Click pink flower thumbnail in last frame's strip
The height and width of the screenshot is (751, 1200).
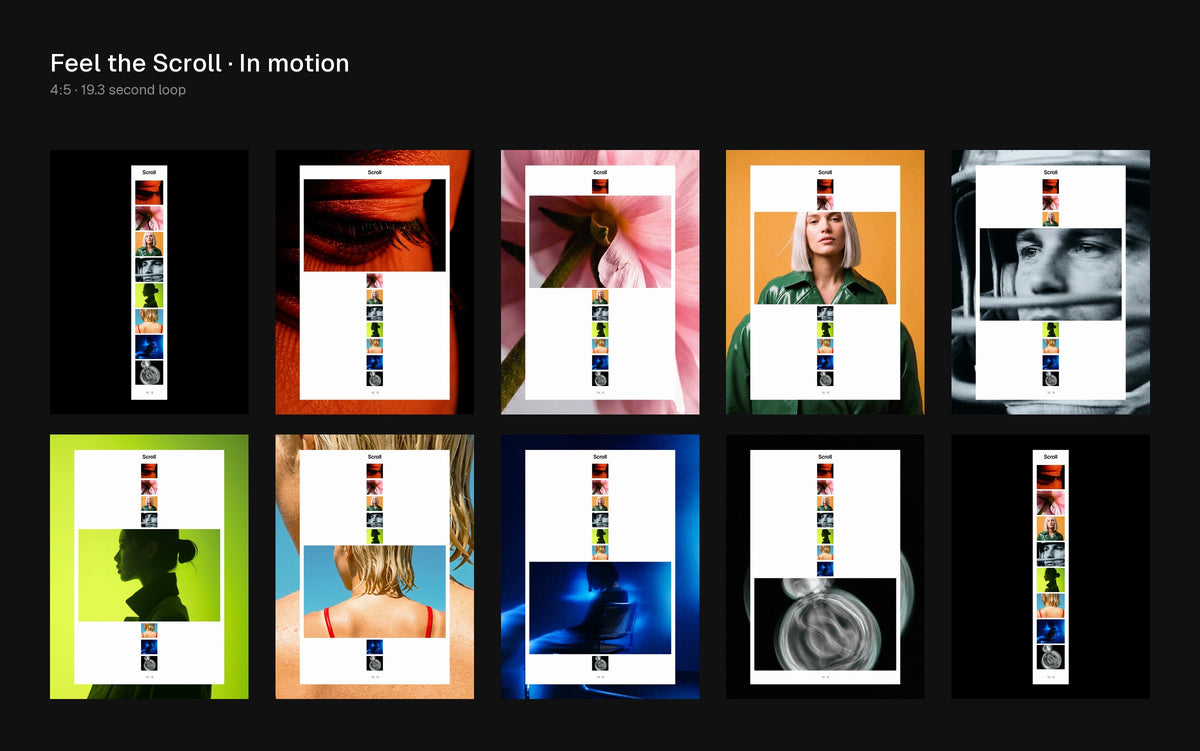click(x=1051, y=503)
